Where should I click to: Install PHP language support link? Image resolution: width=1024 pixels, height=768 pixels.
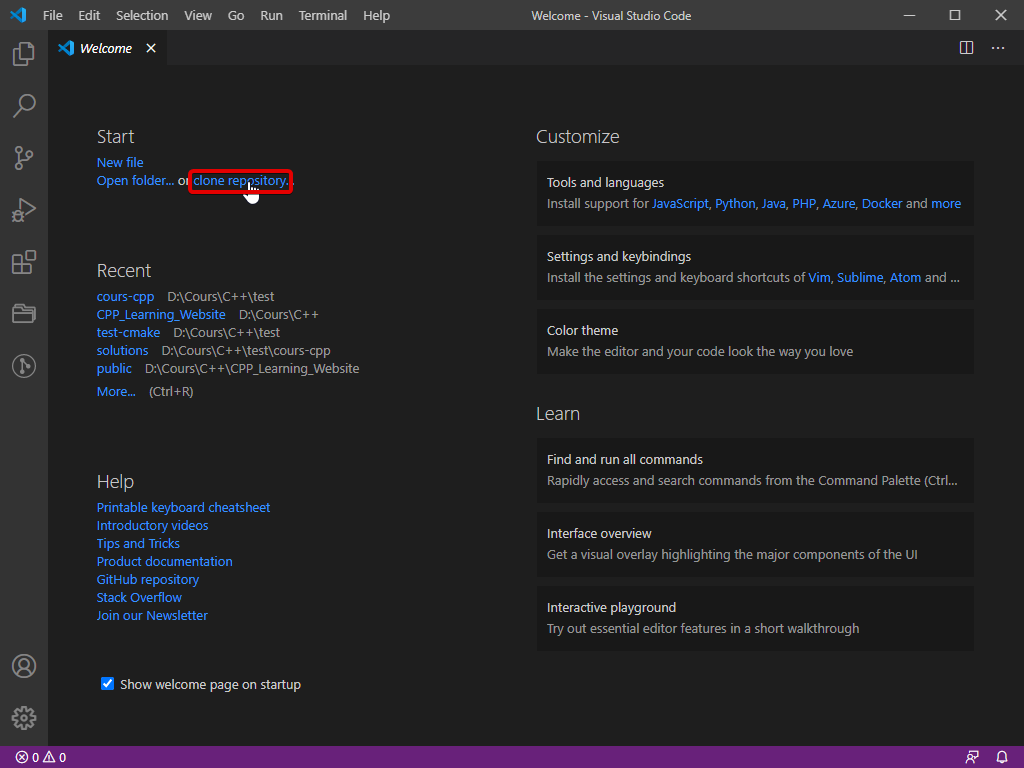[804, 204]
